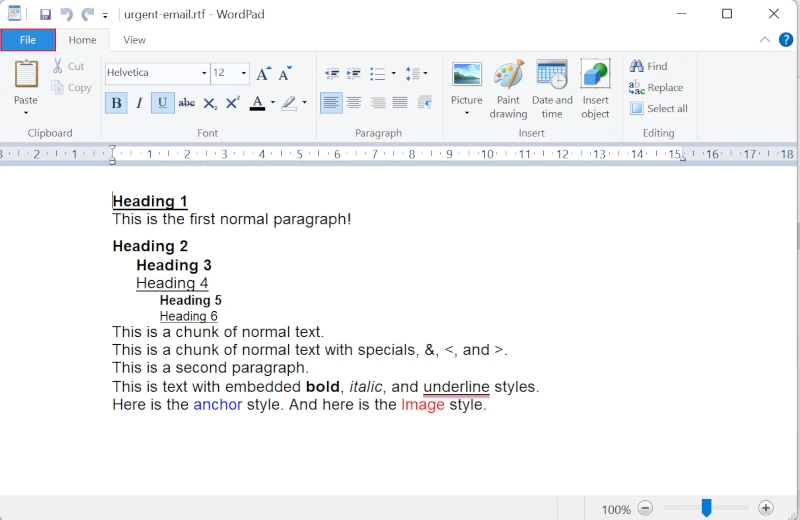Toggle subscript formatting
This screenshot has height=520, width=800.
[210, 103]
